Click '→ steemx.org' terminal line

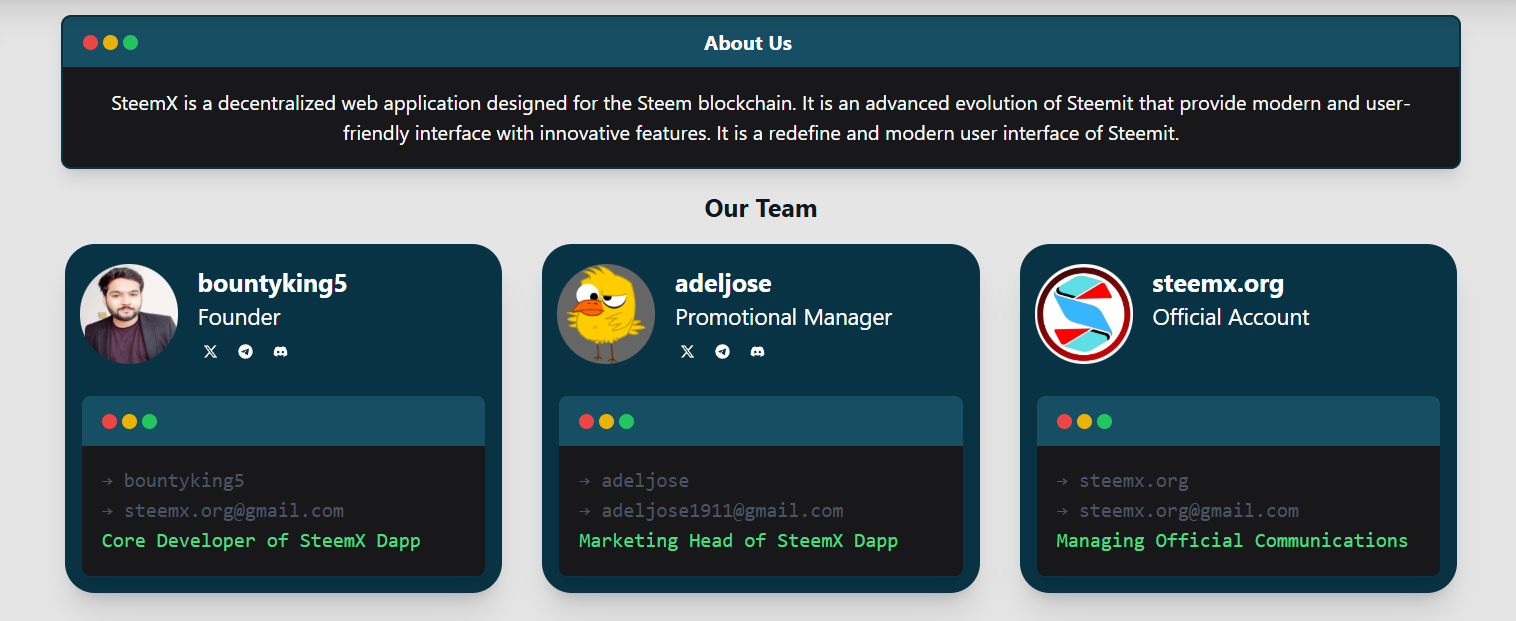1123,481
